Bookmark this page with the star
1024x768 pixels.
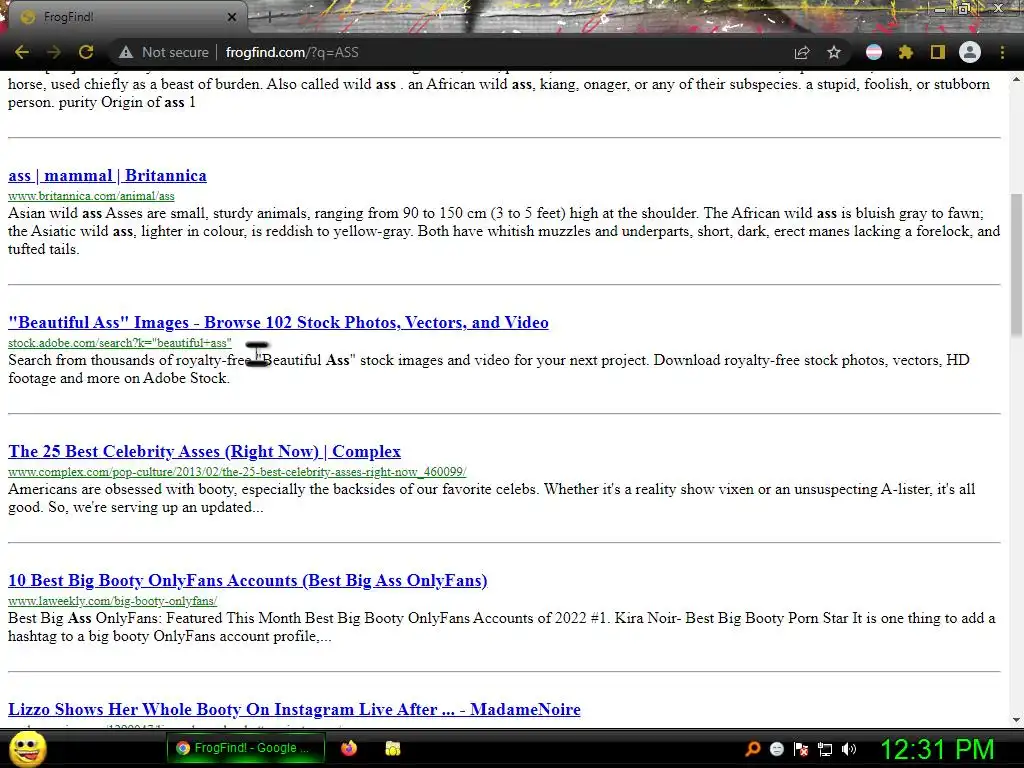tap(834, 52)
